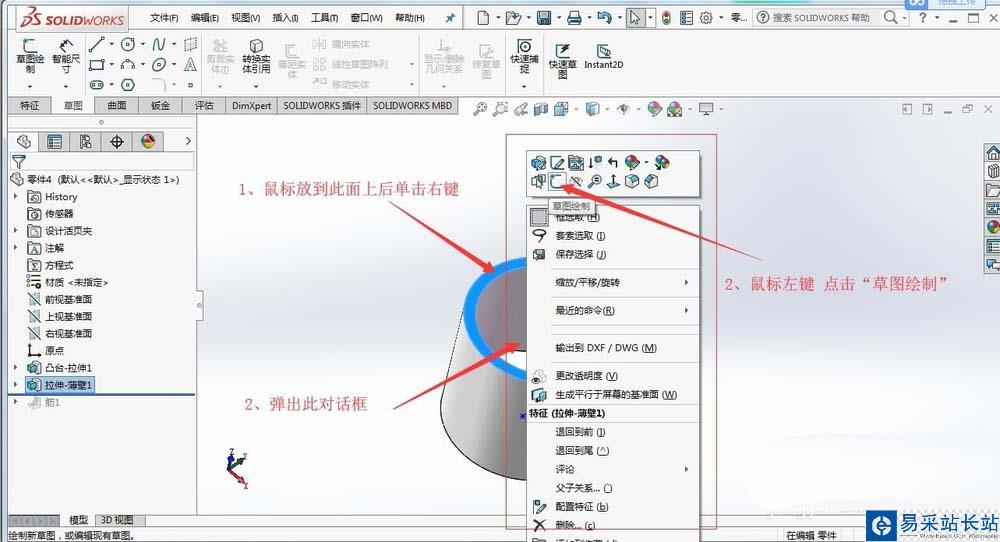Expand the 凸台-拉伸1 feature node
1000x542 pixels.
coord(15,367)
